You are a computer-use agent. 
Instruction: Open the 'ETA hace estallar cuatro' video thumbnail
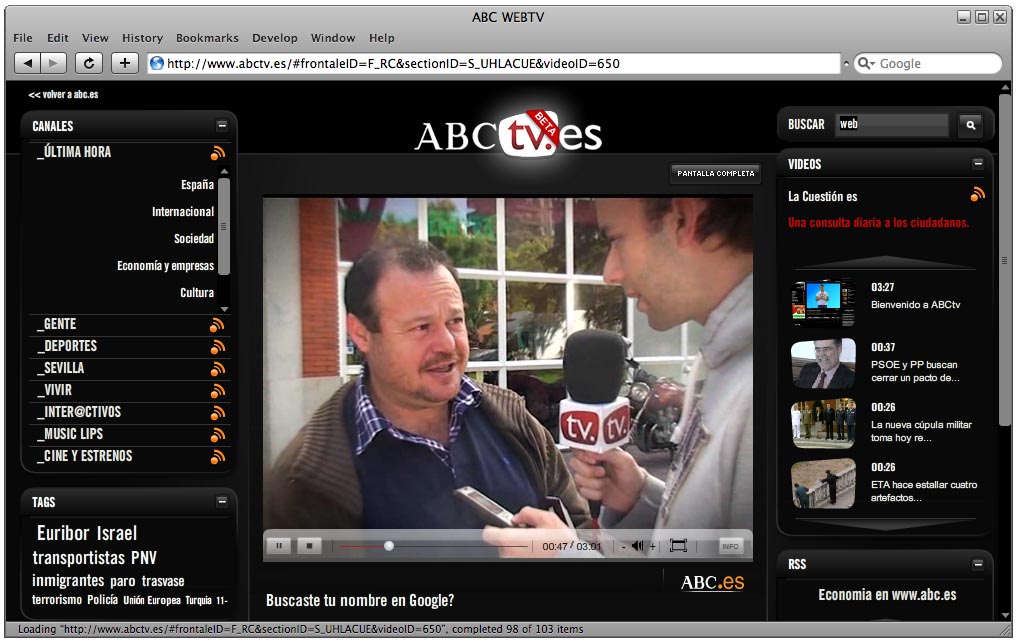tap(823, 483)
